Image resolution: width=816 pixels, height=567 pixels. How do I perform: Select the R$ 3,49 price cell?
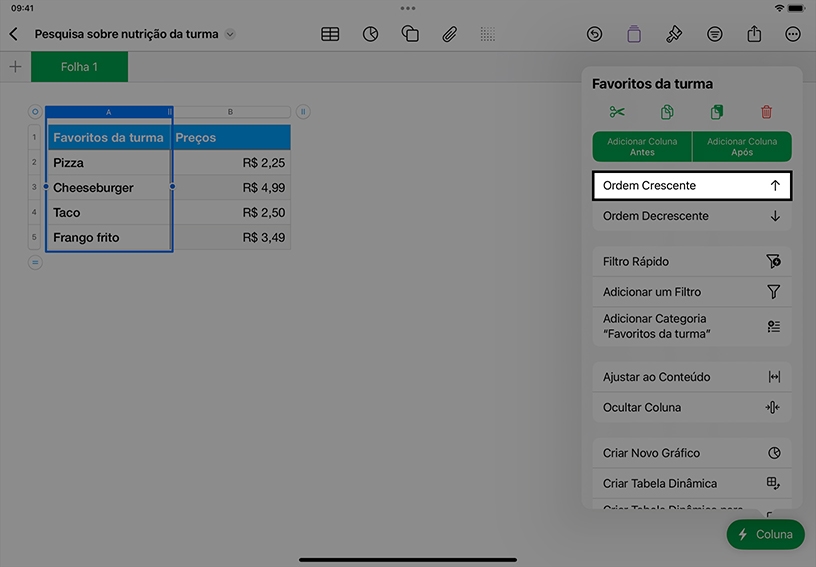pyautogui.click(x=231, y=238)
